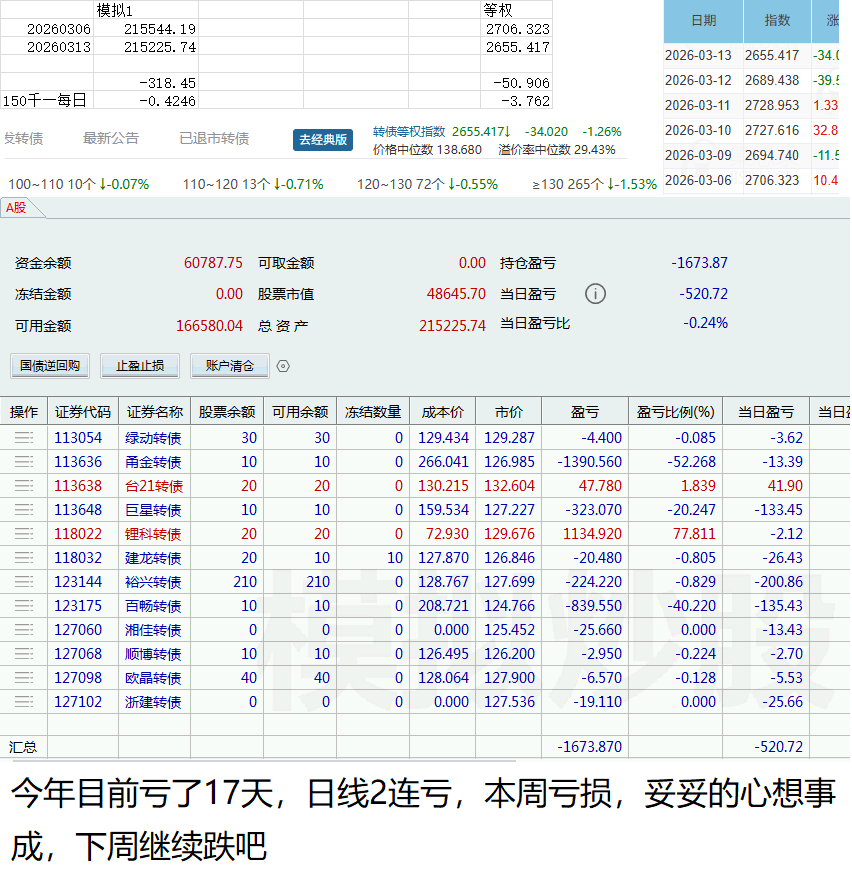Click the 操作 column header
Screen dimensions: 852x874
click(24, 412)
